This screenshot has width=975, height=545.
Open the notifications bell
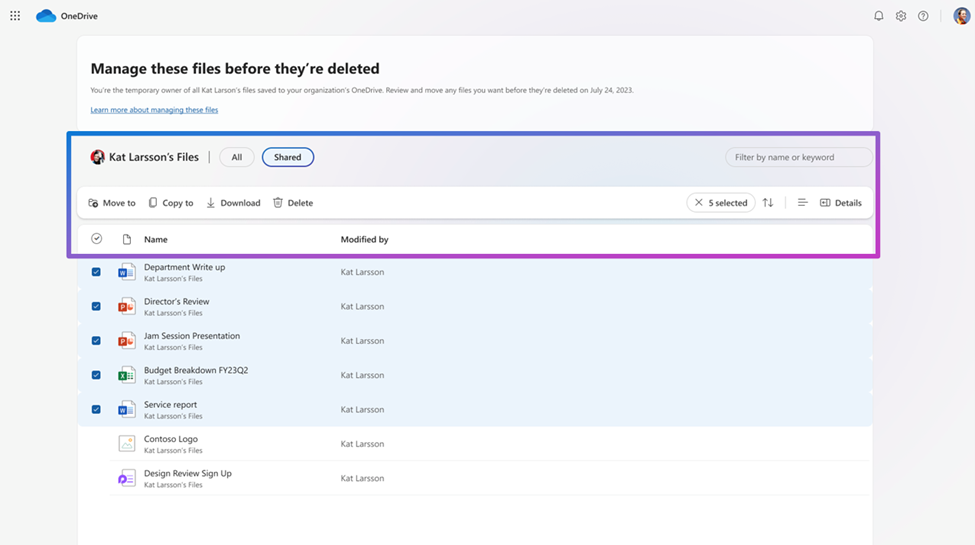pos(878,16)
